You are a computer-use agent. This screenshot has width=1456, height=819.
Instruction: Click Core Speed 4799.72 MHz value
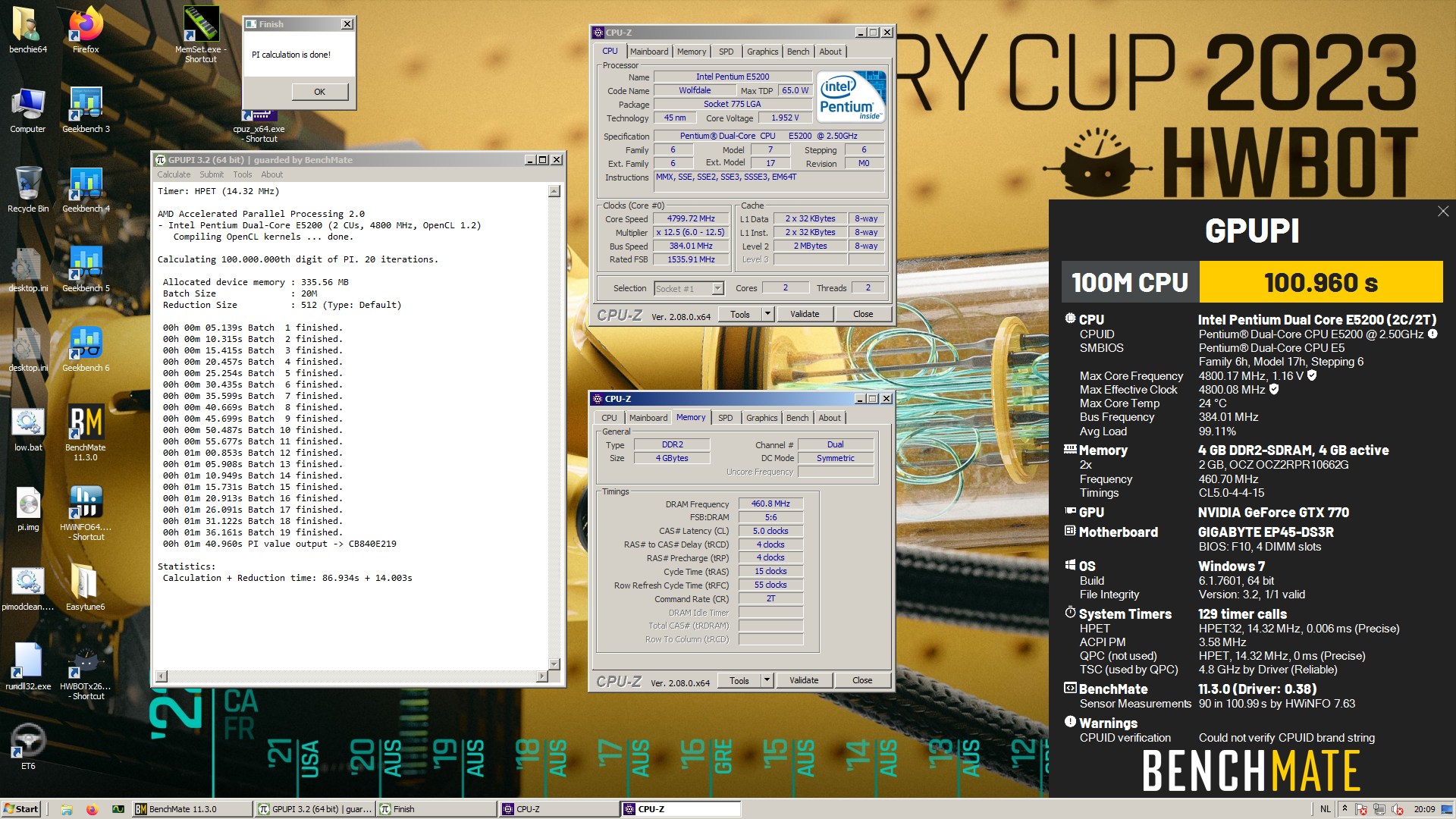[x=691, y=218]
